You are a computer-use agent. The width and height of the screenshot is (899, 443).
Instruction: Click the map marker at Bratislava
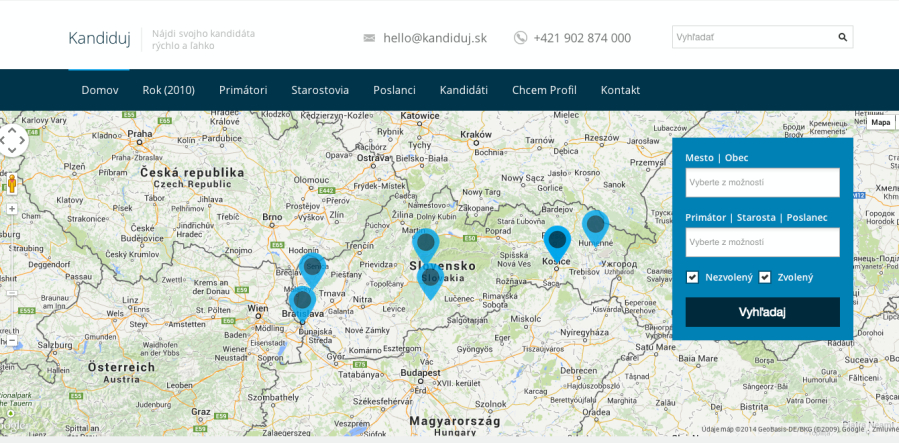pos(301,300)
